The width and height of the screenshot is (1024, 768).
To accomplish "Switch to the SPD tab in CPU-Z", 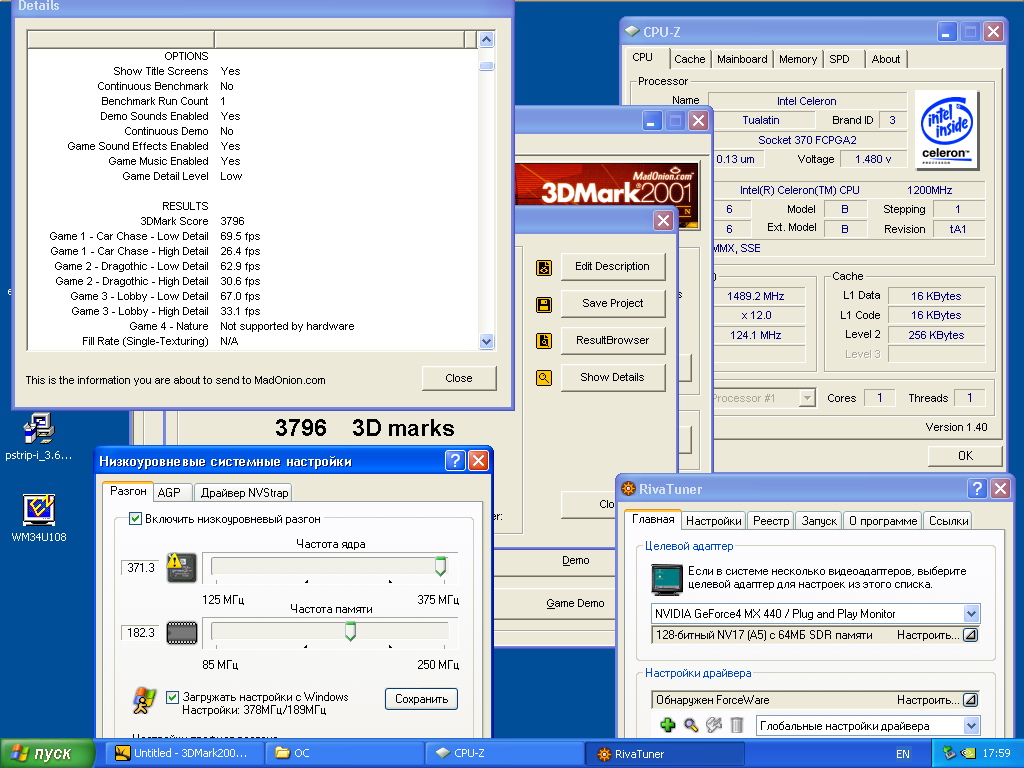I will (839, 59).
